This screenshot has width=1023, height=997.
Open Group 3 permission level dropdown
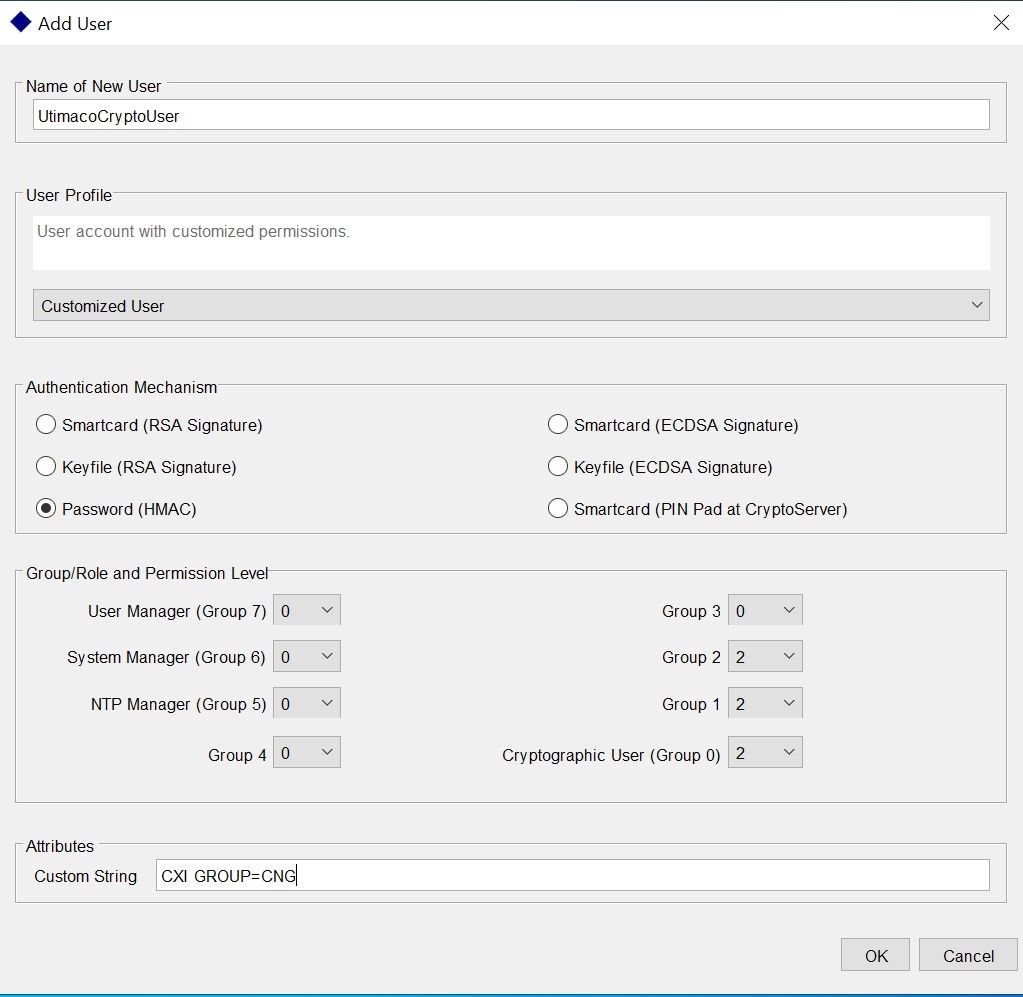tap(765, 610)
